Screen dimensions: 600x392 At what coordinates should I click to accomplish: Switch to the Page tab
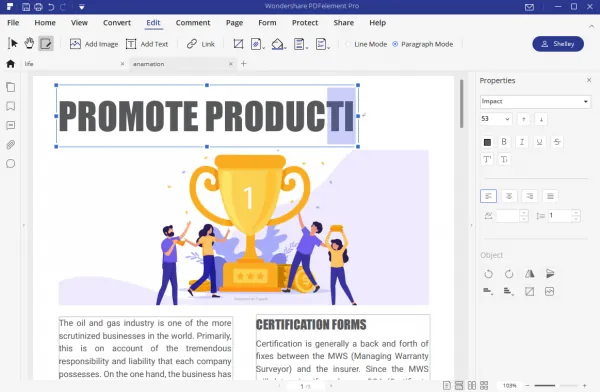coord(234,23)
